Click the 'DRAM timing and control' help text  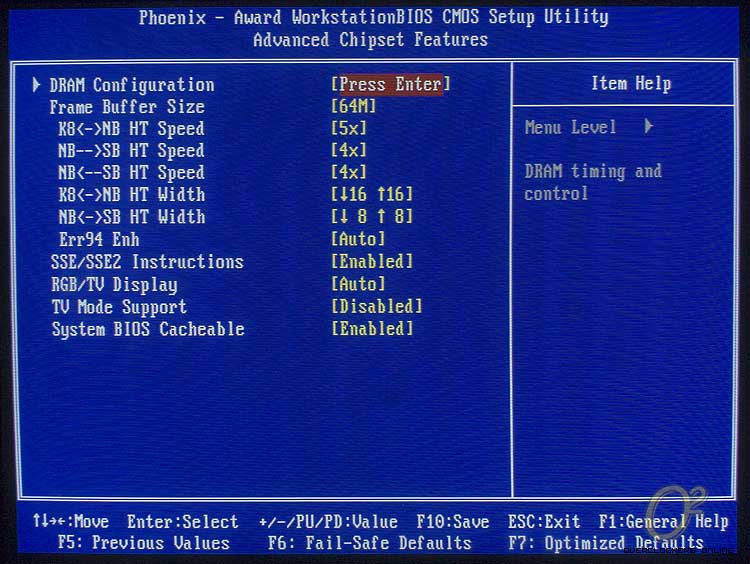(593, 183)
